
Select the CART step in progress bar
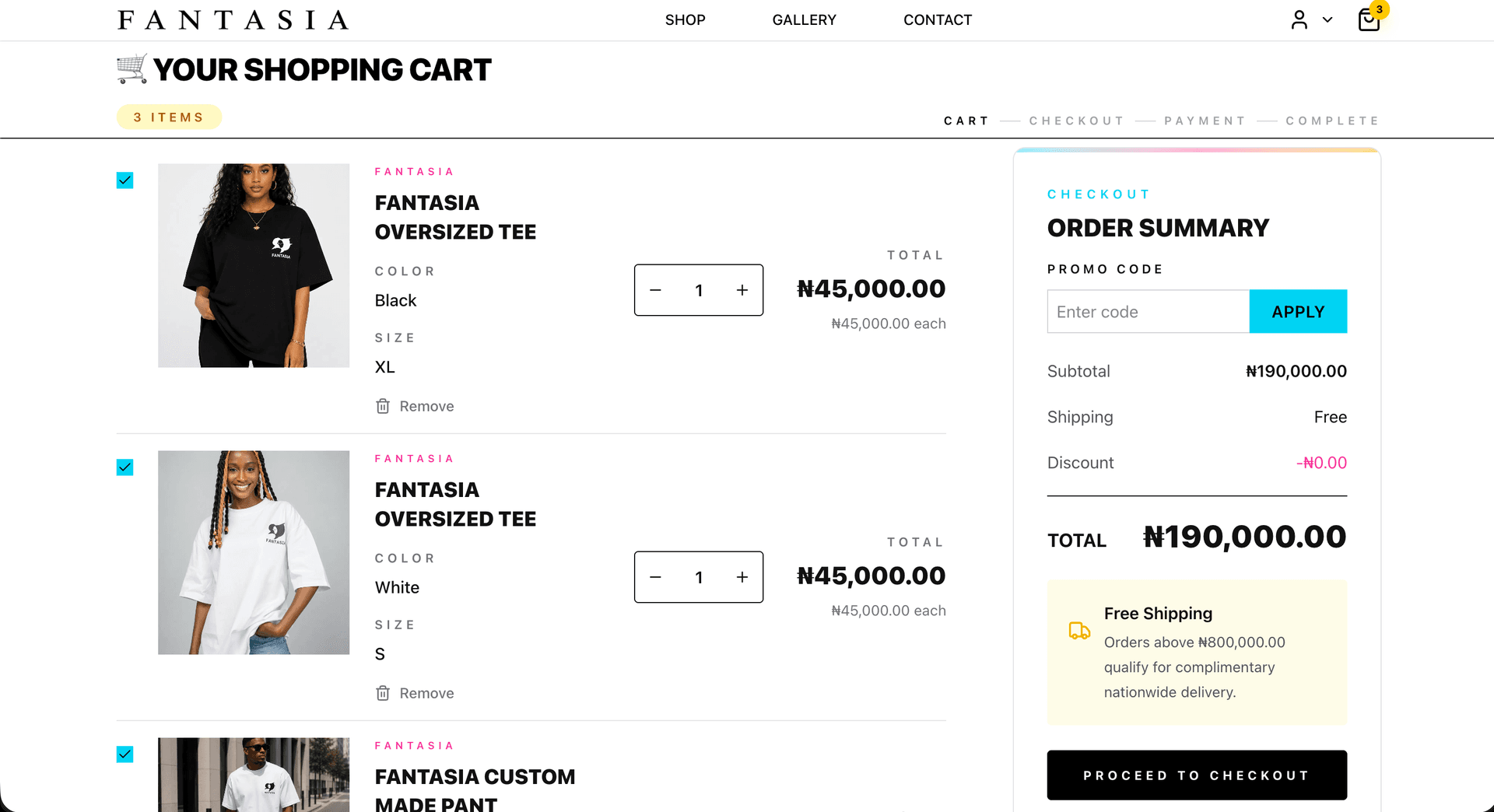click(966, 121)
